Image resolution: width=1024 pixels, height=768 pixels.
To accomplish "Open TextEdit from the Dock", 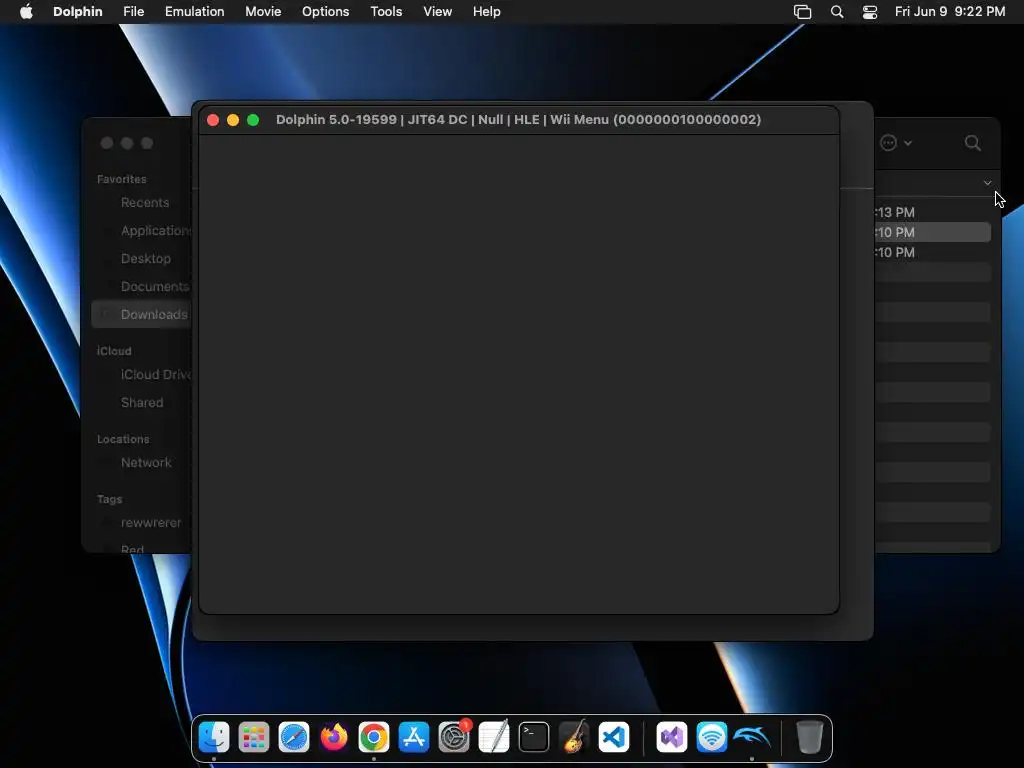I will click(x=494, y=737).
